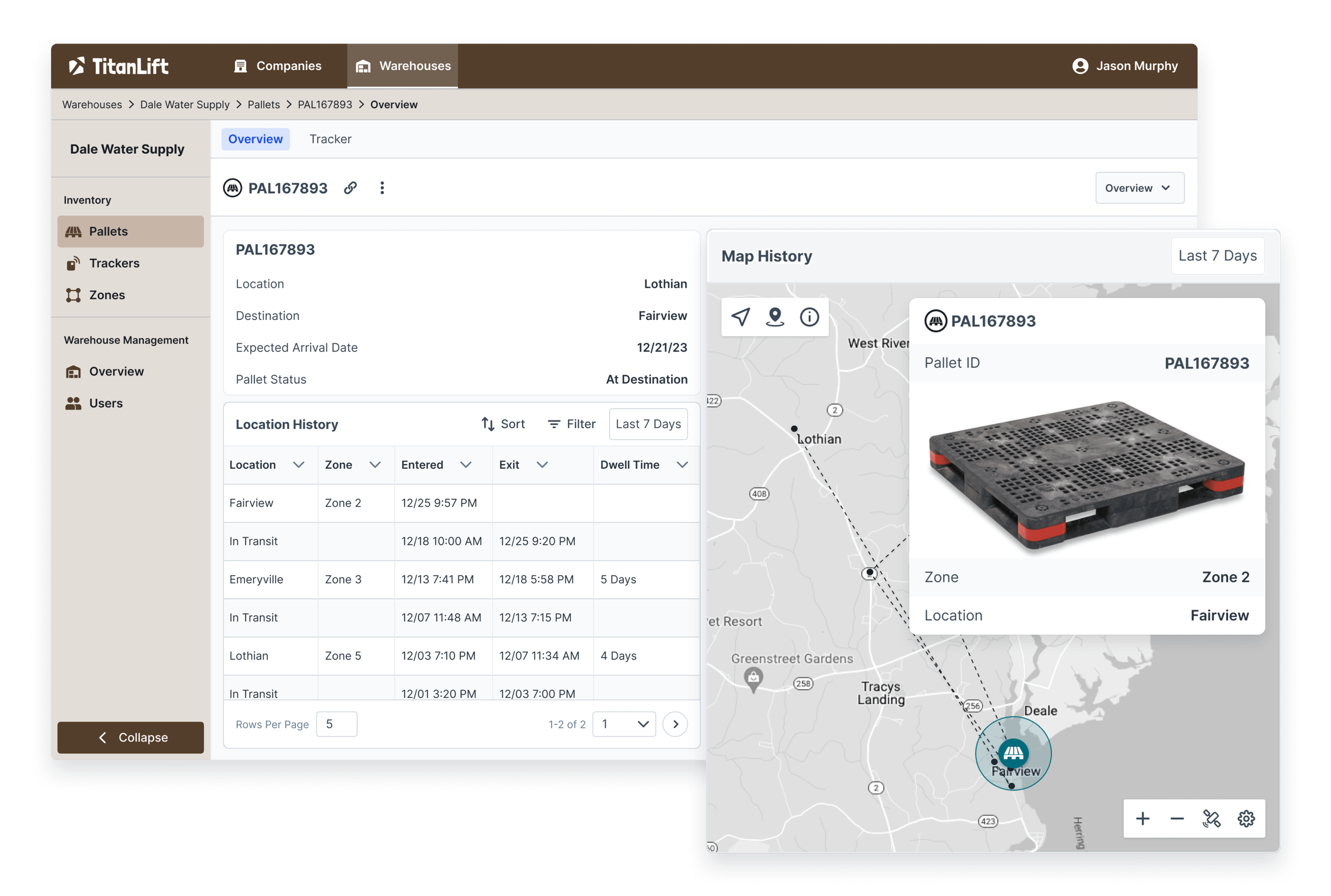Open the Trackers section from the sidebar
This screenshot has width=1331, height=896.
click(x=114, y=263)
